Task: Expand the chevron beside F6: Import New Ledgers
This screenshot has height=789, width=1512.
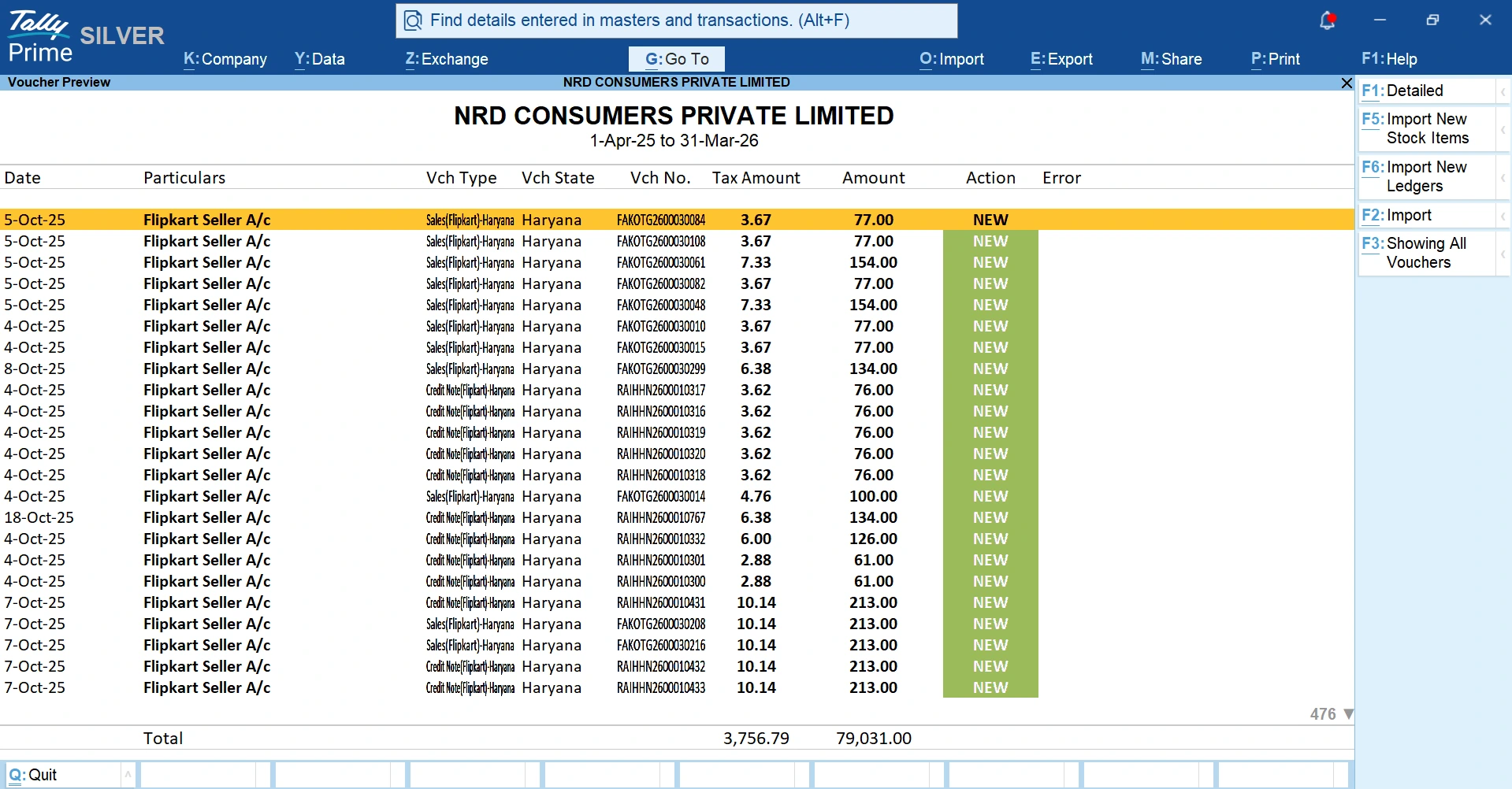Action: click(1503, 176)
